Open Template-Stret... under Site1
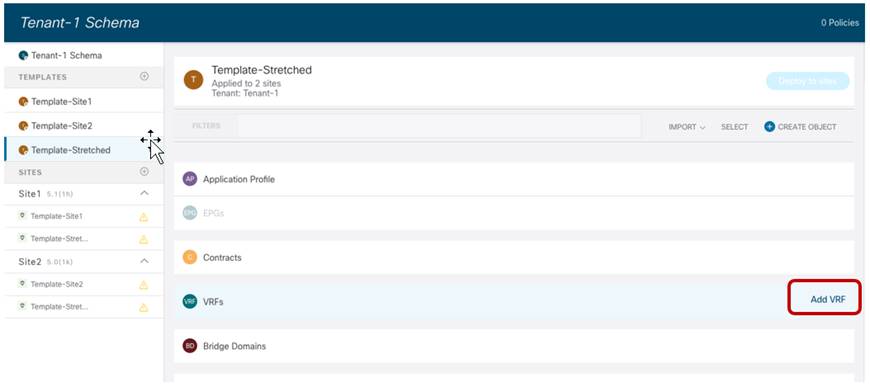This screenshot has width=870, height=392. point(59,238)
